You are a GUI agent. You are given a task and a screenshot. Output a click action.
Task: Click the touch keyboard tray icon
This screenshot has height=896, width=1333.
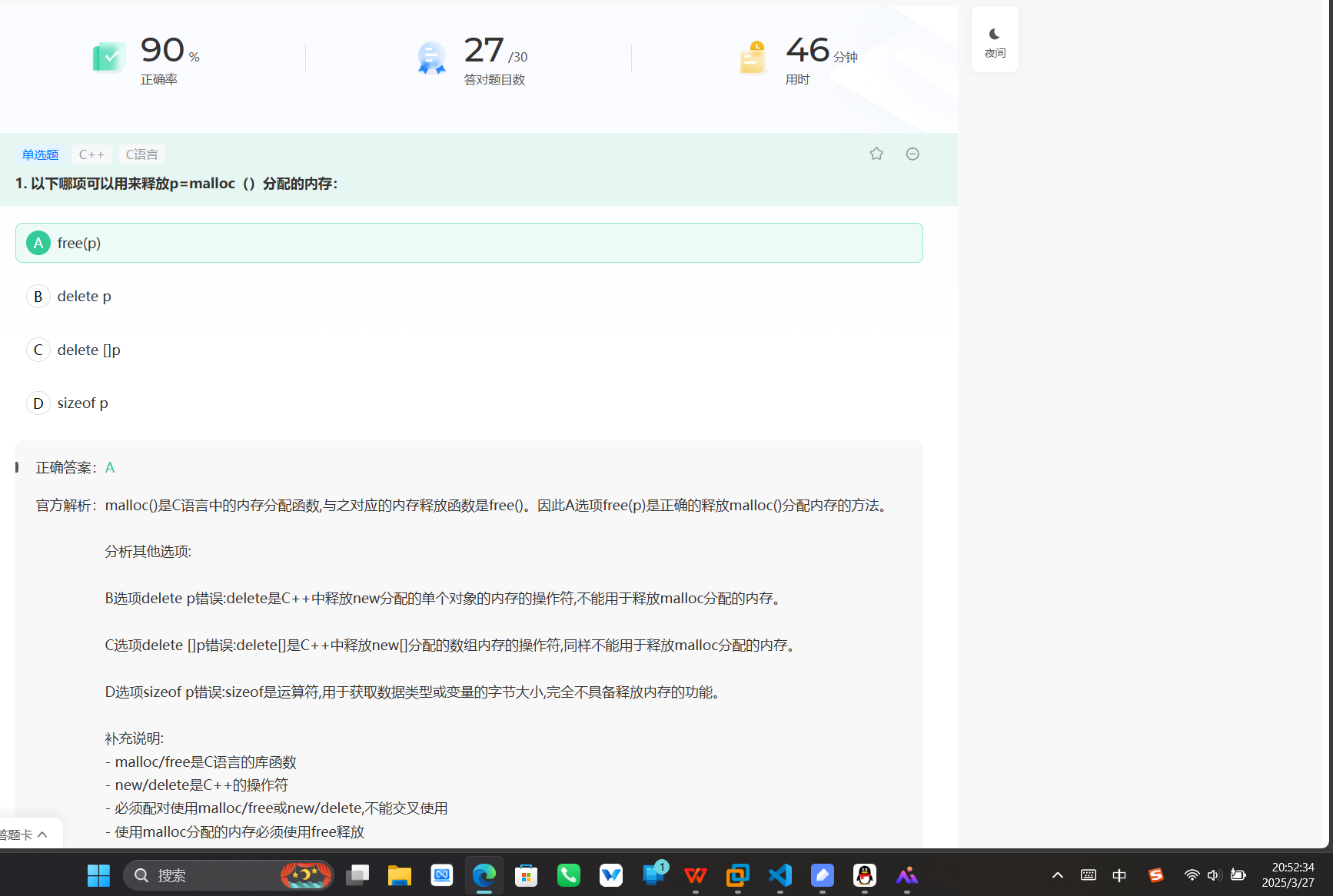[1089, 875]
